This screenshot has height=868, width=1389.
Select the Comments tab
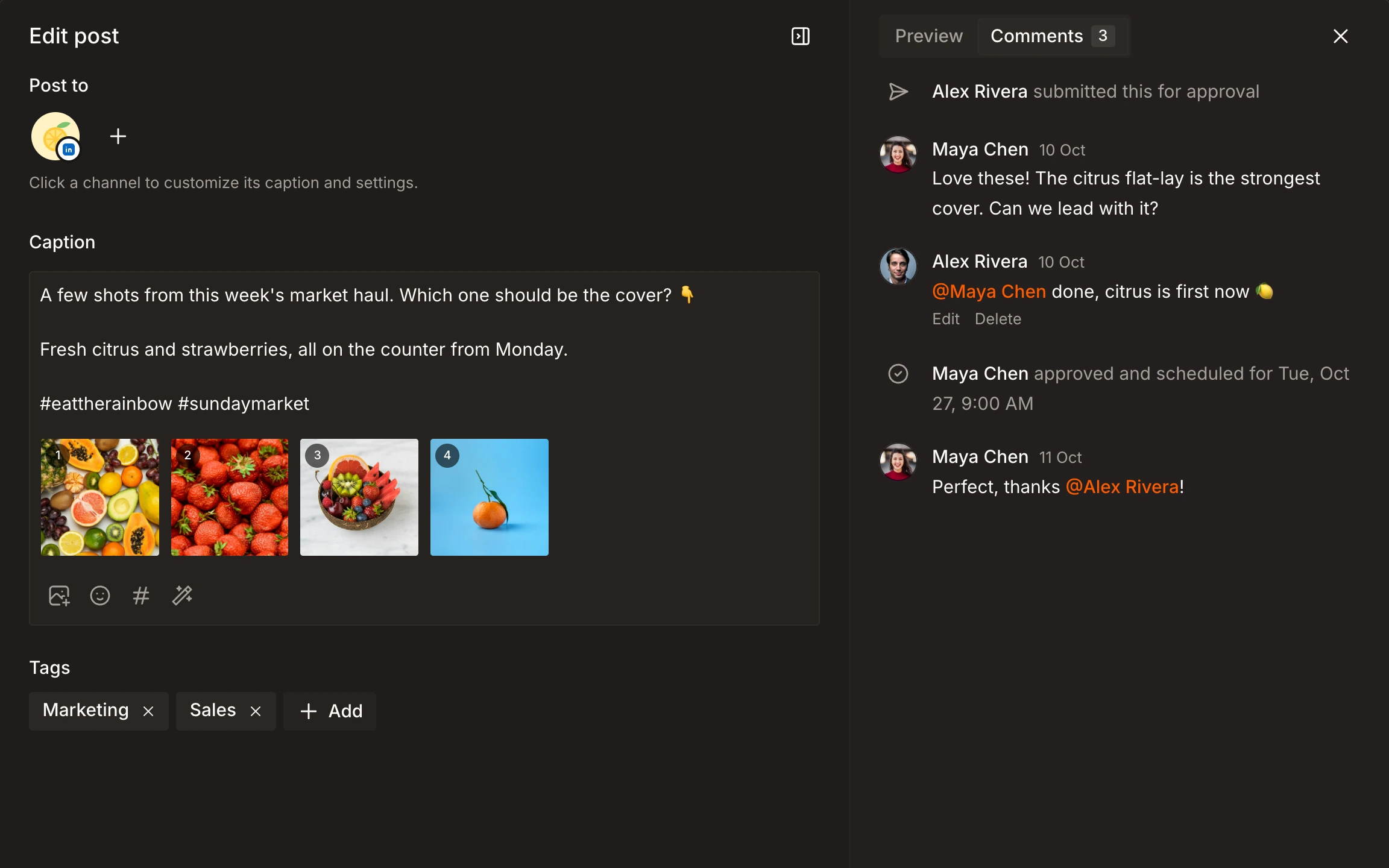point(1052,36)
